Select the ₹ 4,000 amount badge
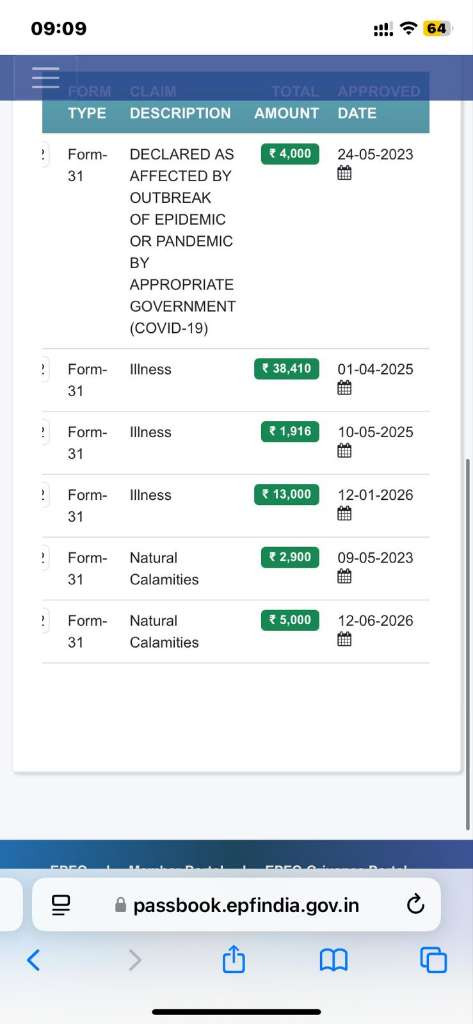Viewport: 473px width, 1024px height. click(289, 153)
